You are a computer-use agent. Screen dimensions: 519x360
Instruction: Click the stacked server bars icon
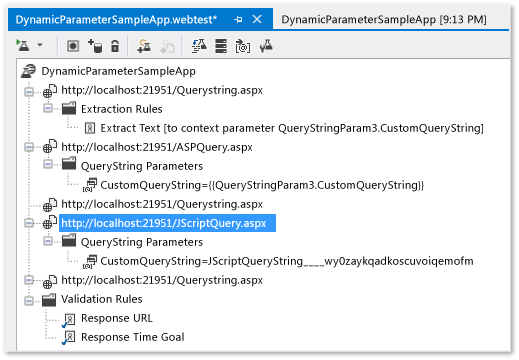221,46
